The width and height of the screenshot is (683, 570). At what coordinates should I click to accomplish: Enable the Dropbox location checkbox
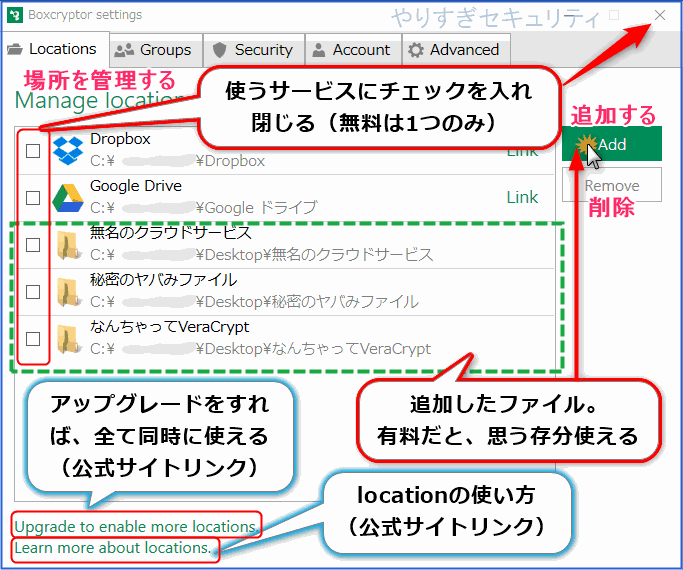pyautogui.click(x=33, y=151)
